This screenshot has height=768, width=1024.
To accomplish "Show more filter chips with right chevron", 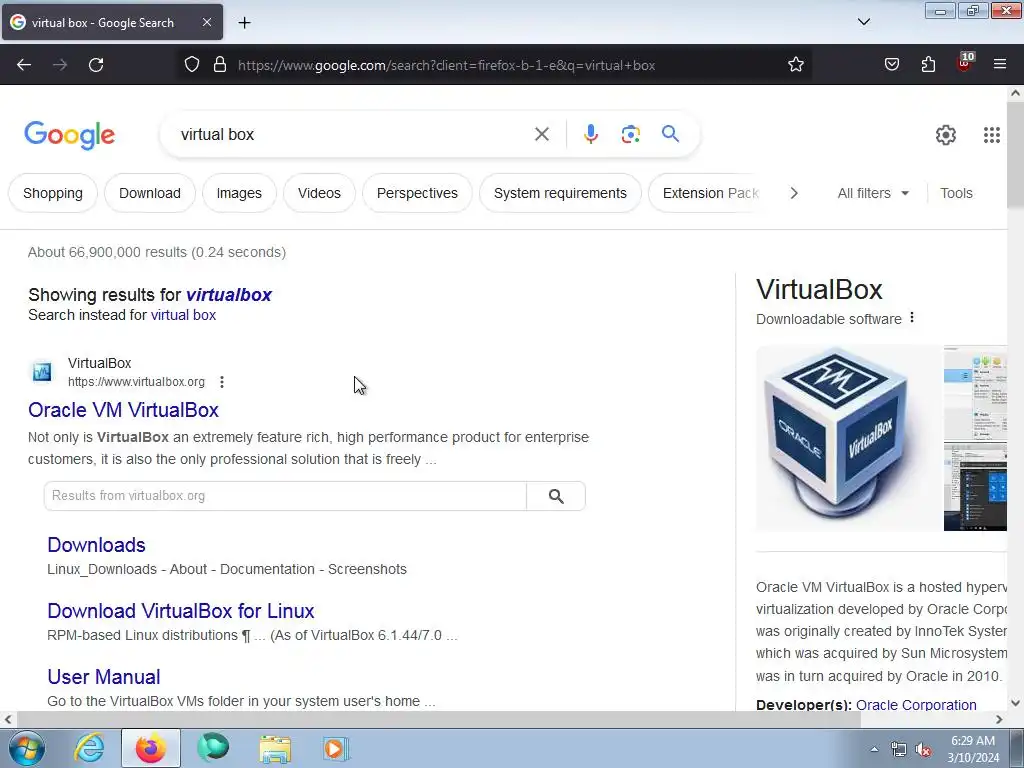I will [x=793, y=193].
